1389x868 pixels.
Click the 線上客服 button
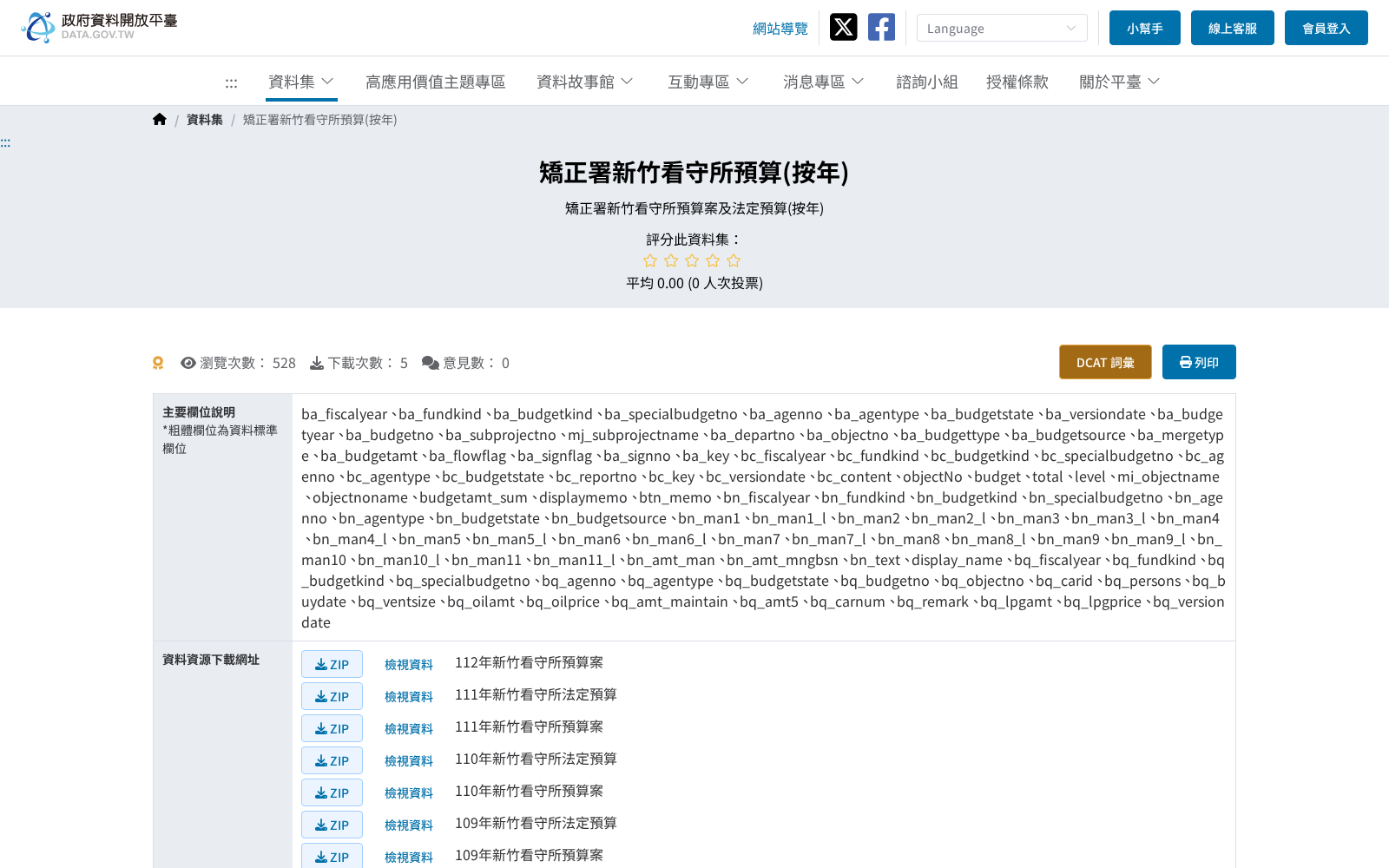[1233, 28]
